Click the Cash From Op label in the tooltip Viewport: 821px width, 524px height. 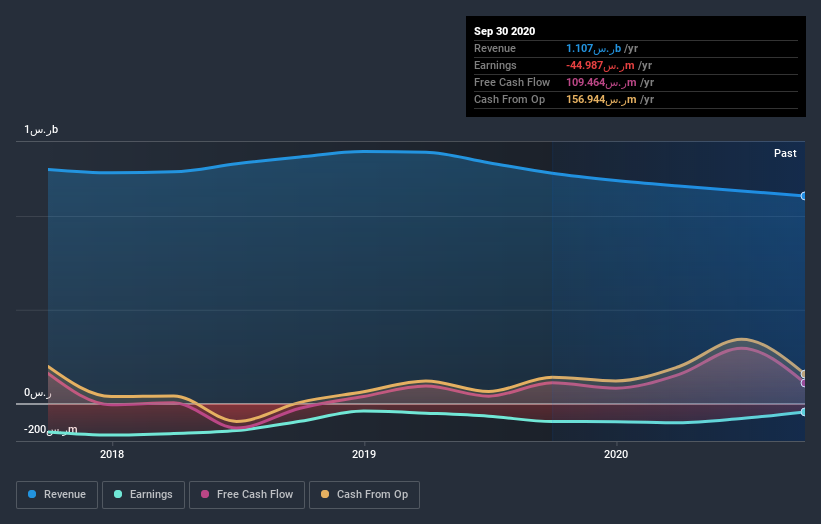(x=509, y=99)
